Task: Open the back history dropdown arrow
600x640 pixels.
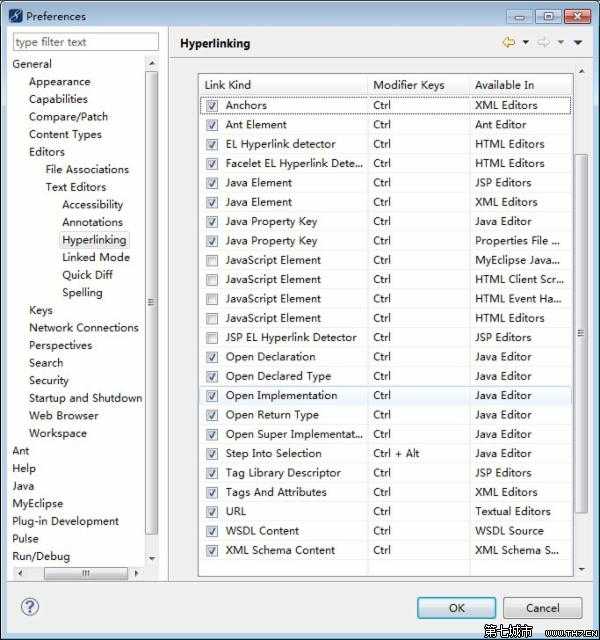Action: (x=526, y=42)
